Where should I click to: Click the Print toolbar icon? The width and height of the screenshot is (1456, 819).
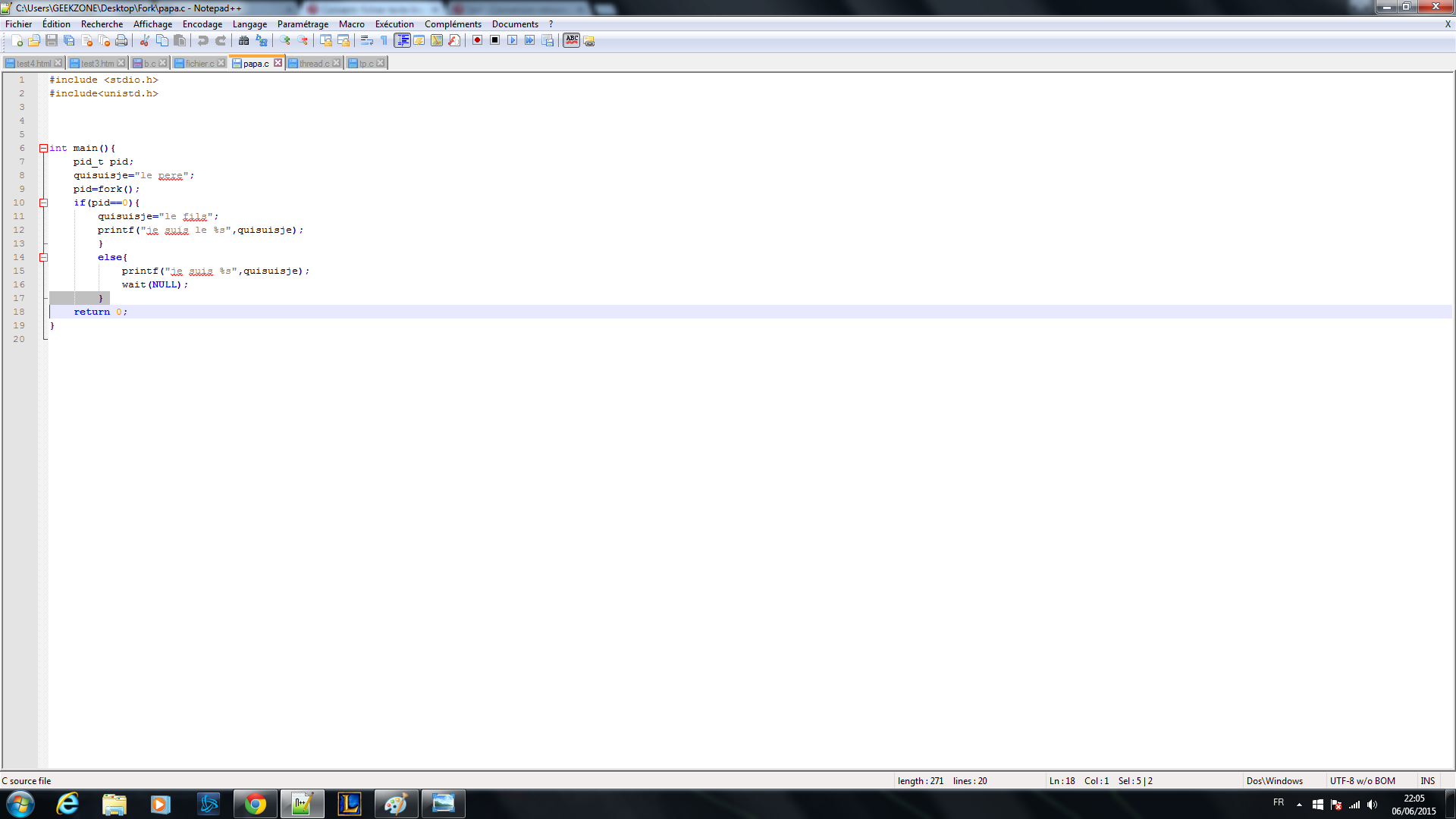click(x=121, y=41)
